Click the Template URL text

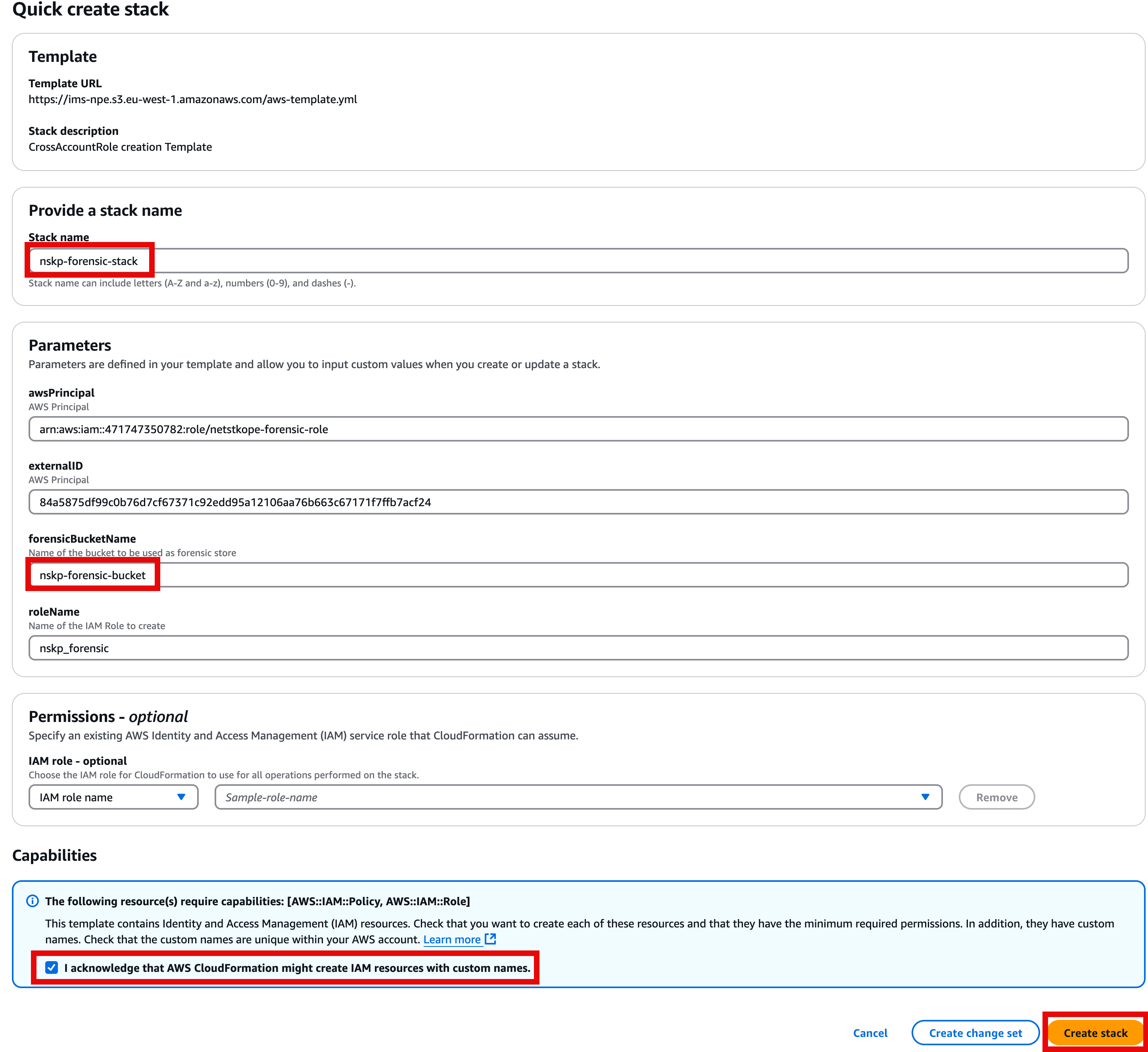tap(193, 99)
